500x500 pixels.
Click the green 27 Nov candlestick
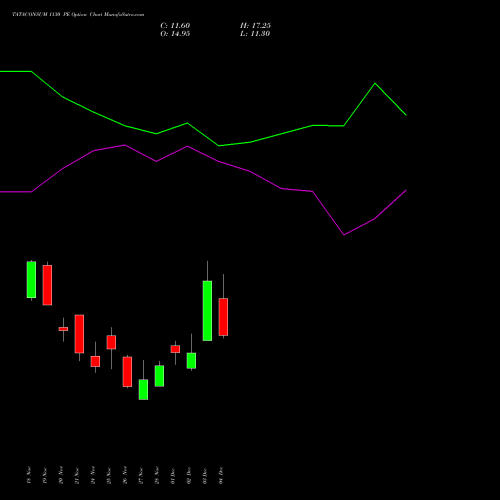coord(143,389)
